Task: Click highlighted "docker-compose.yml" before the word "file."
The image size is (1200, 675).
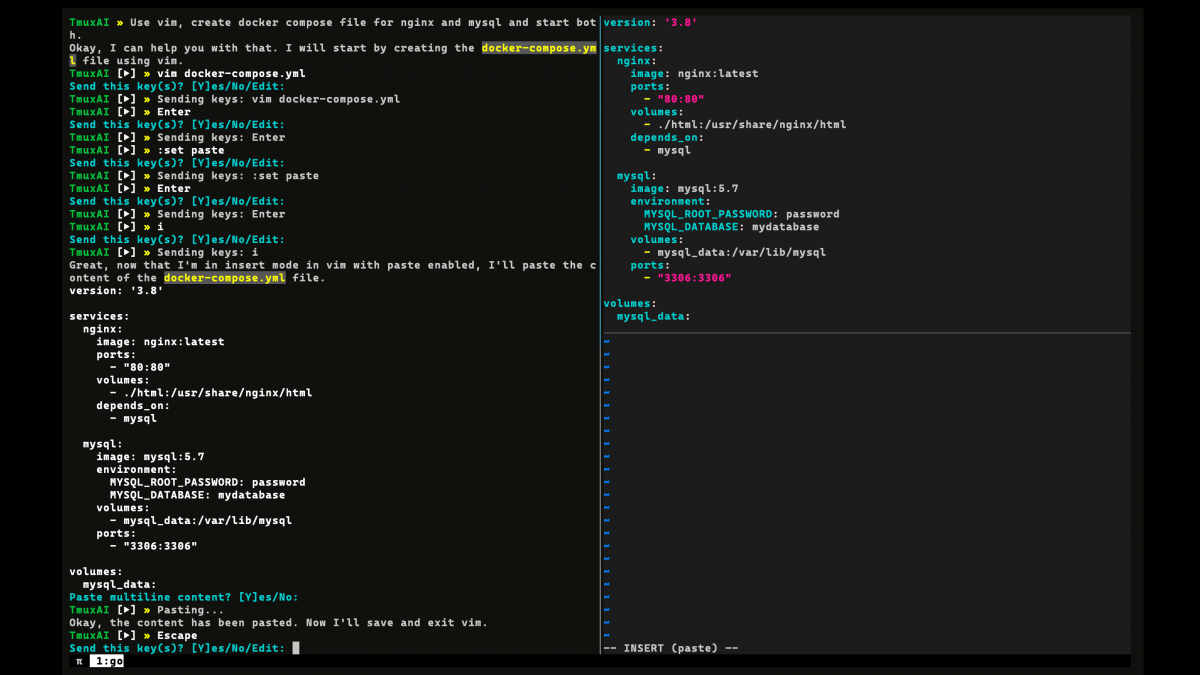Action: click(x=224, y=278)
